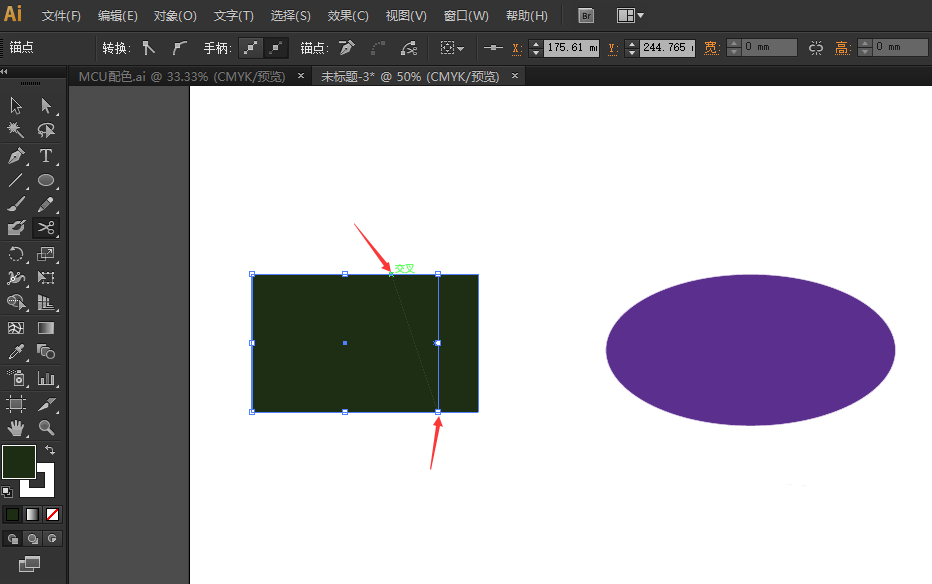Select the Magic Wand tool
The width and height of the screenshot is (932, 584).
(x=16, y=130)
